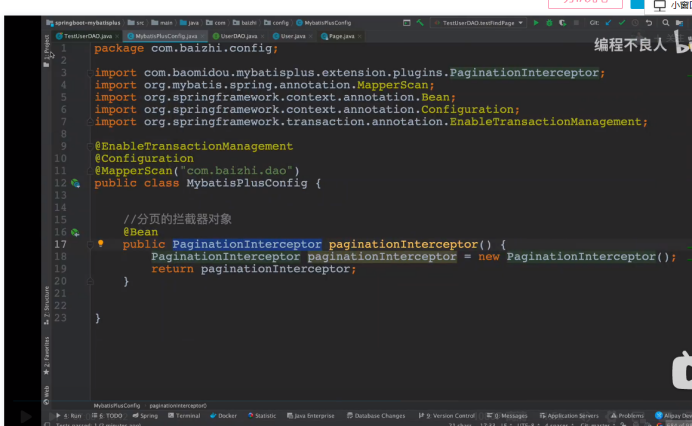Start debugging with the green bug icon
Image resolution: width=692 pixels, height=426 pixels.
(x=549, y=23)
